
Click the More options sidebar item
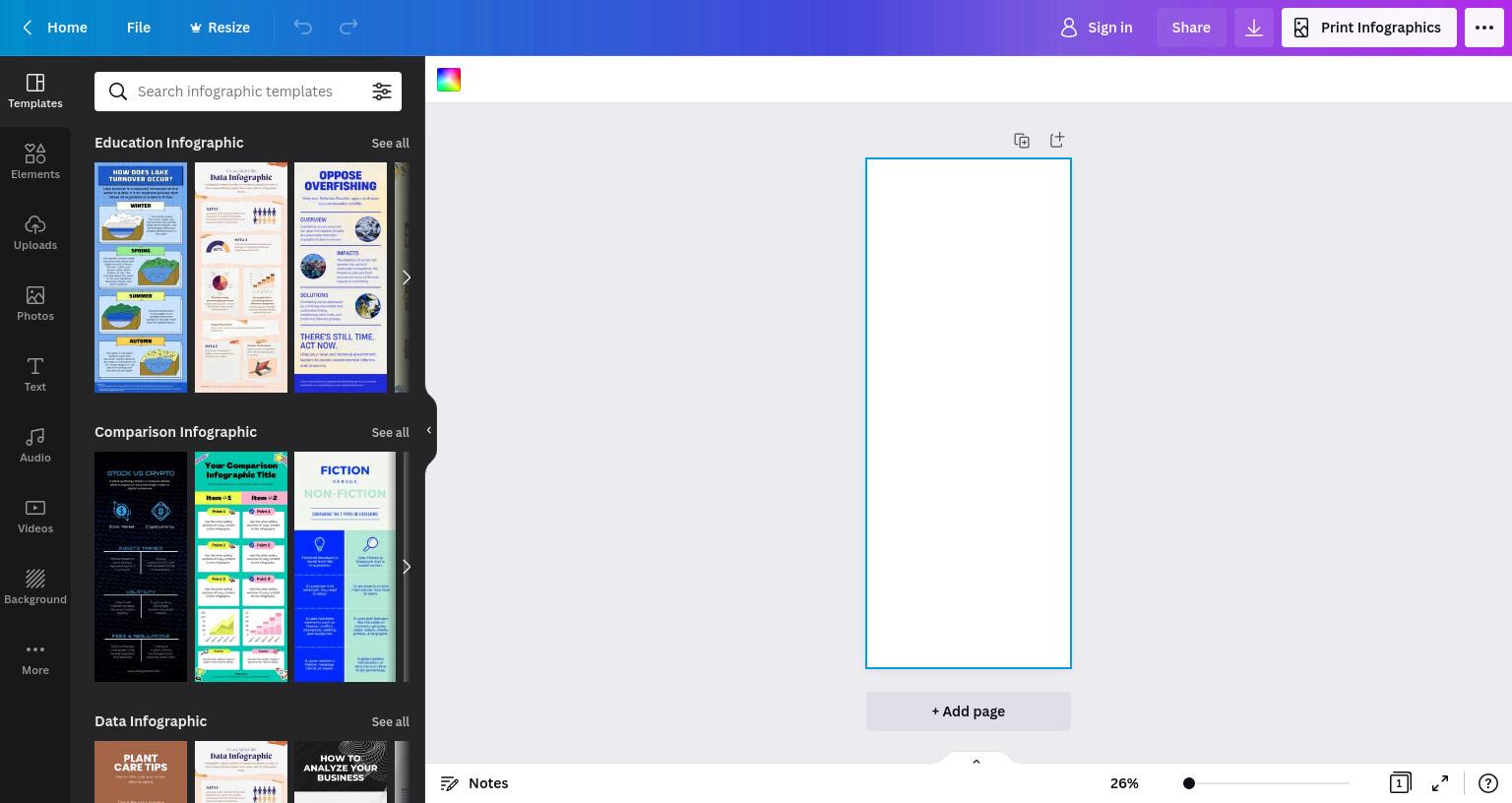coord(35,657)
